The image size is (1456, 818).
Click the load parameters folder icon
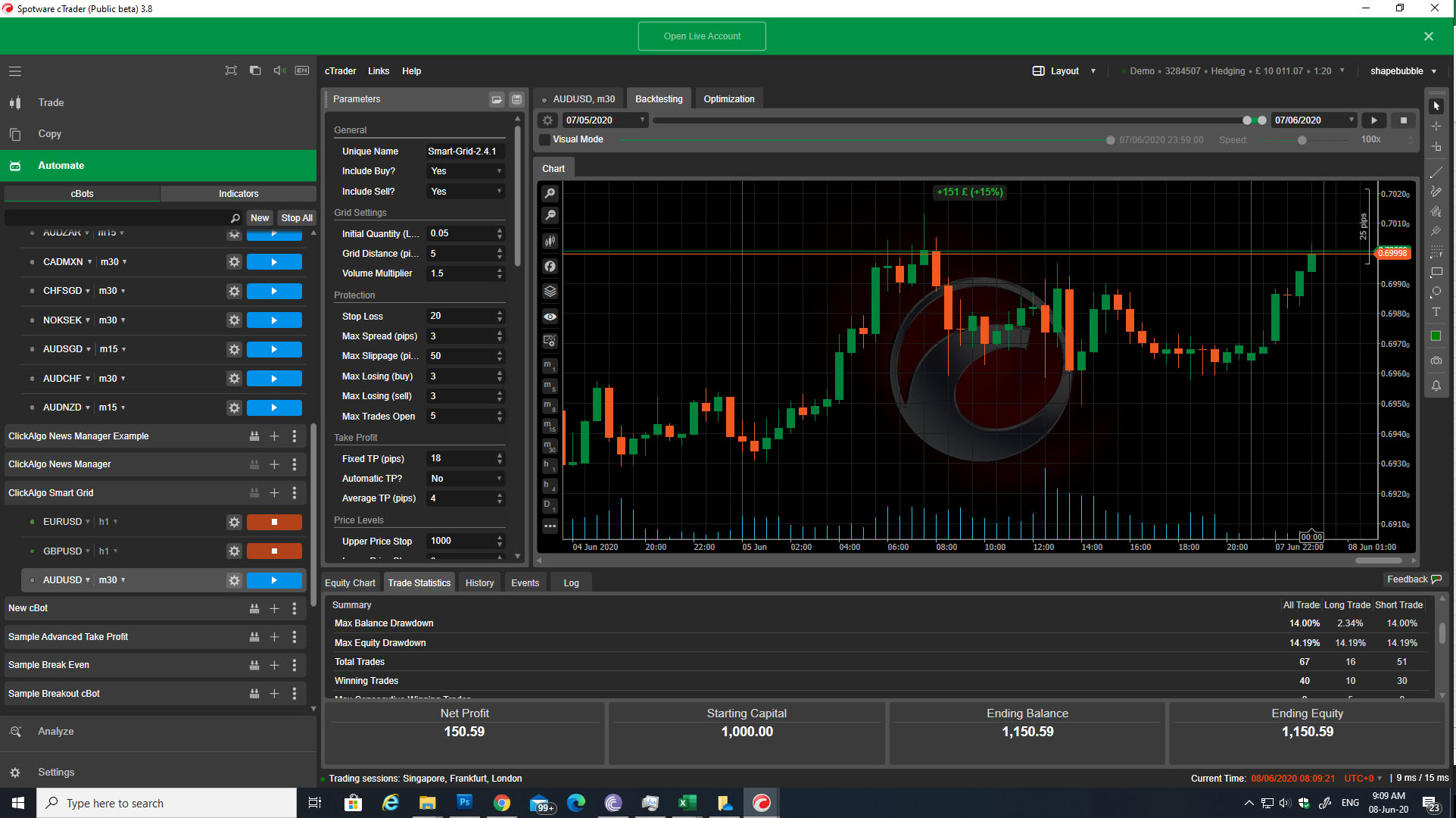tap(497, 99)
